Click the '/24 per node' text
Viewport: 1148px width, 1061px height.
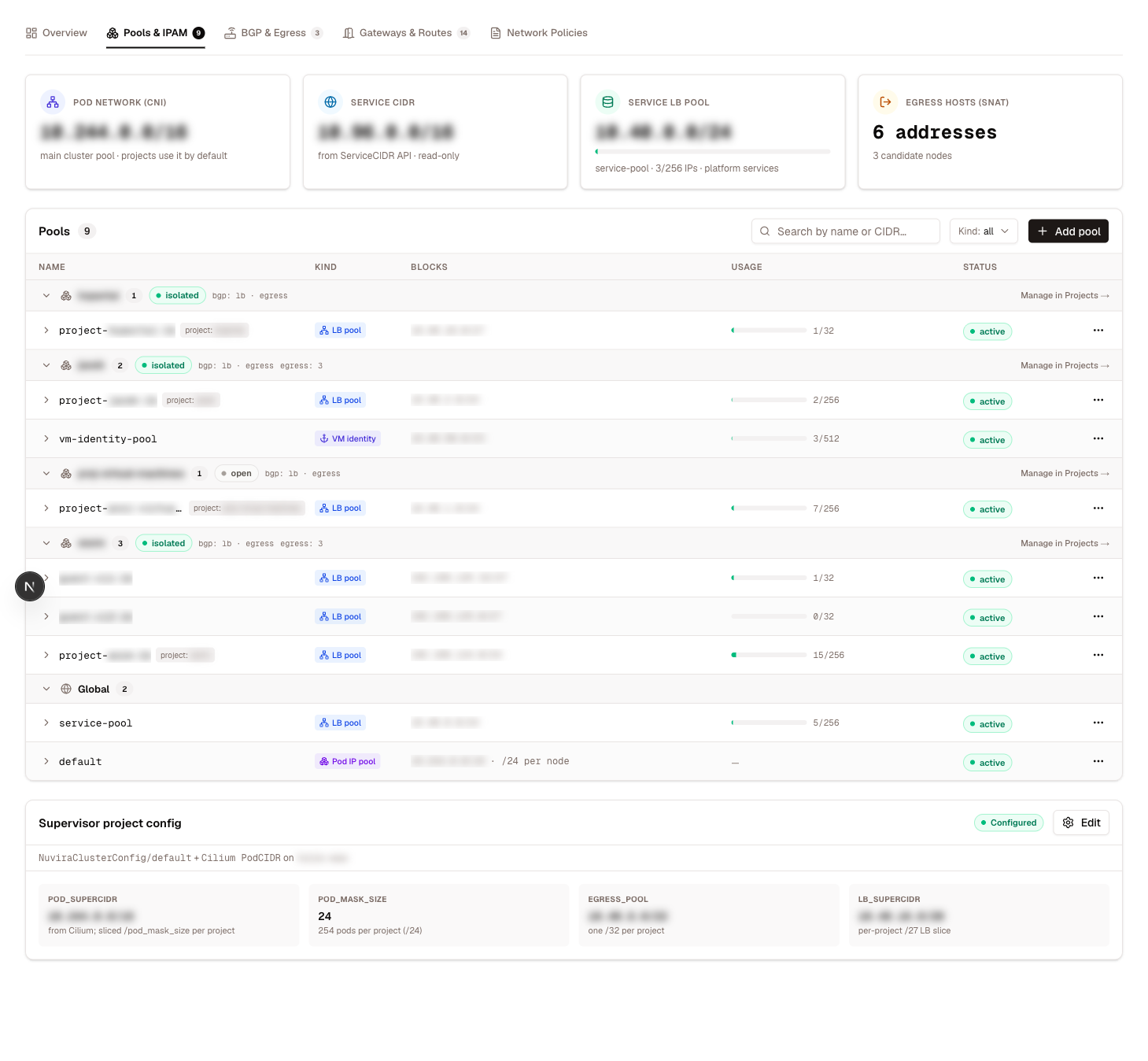click(536, 762)
